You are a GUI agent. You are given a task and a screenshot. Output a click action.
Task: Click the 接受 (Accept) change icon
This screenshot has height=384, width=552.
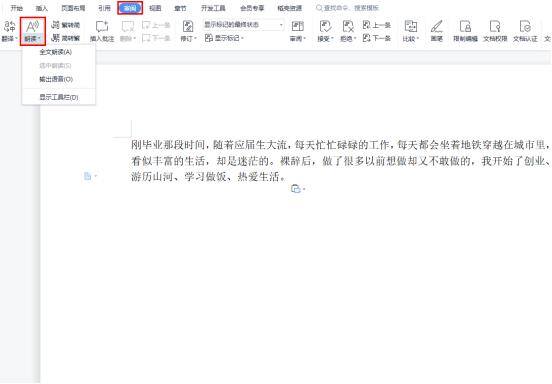pos(325,26)
